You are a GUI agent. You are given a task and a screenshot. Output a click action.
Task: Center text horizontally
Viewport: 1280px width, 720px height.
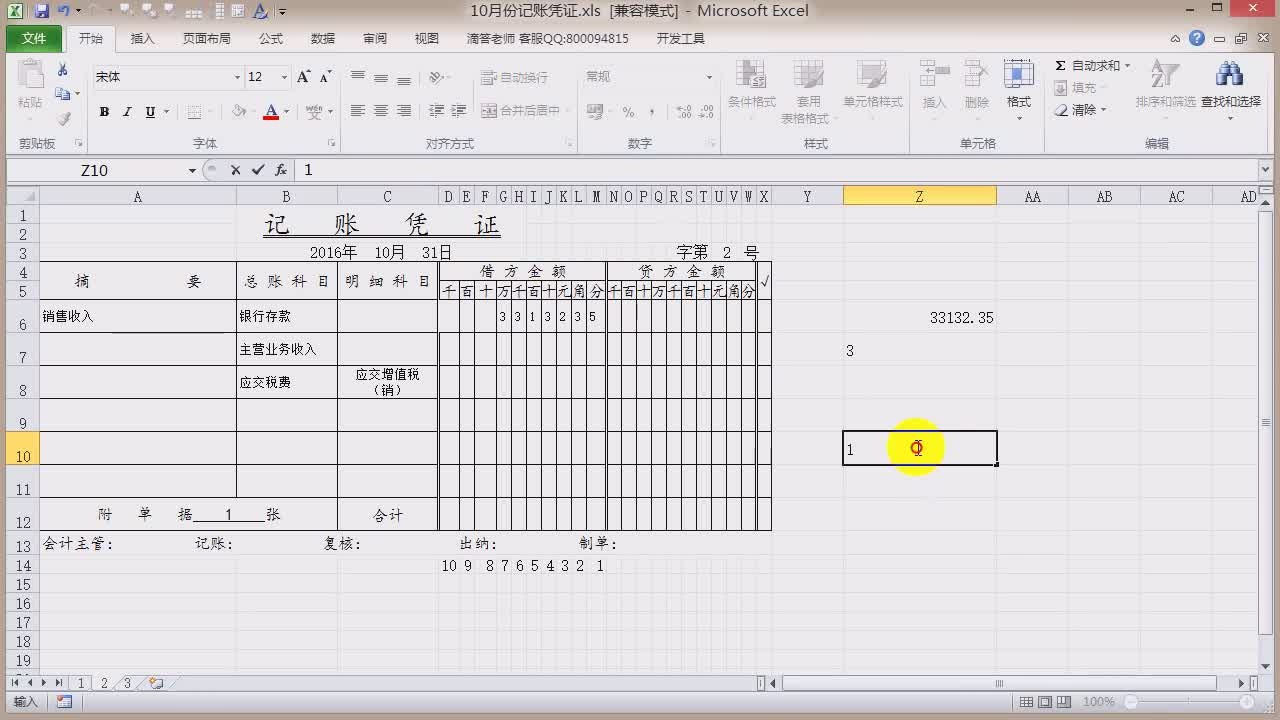[x=381, y=111]
